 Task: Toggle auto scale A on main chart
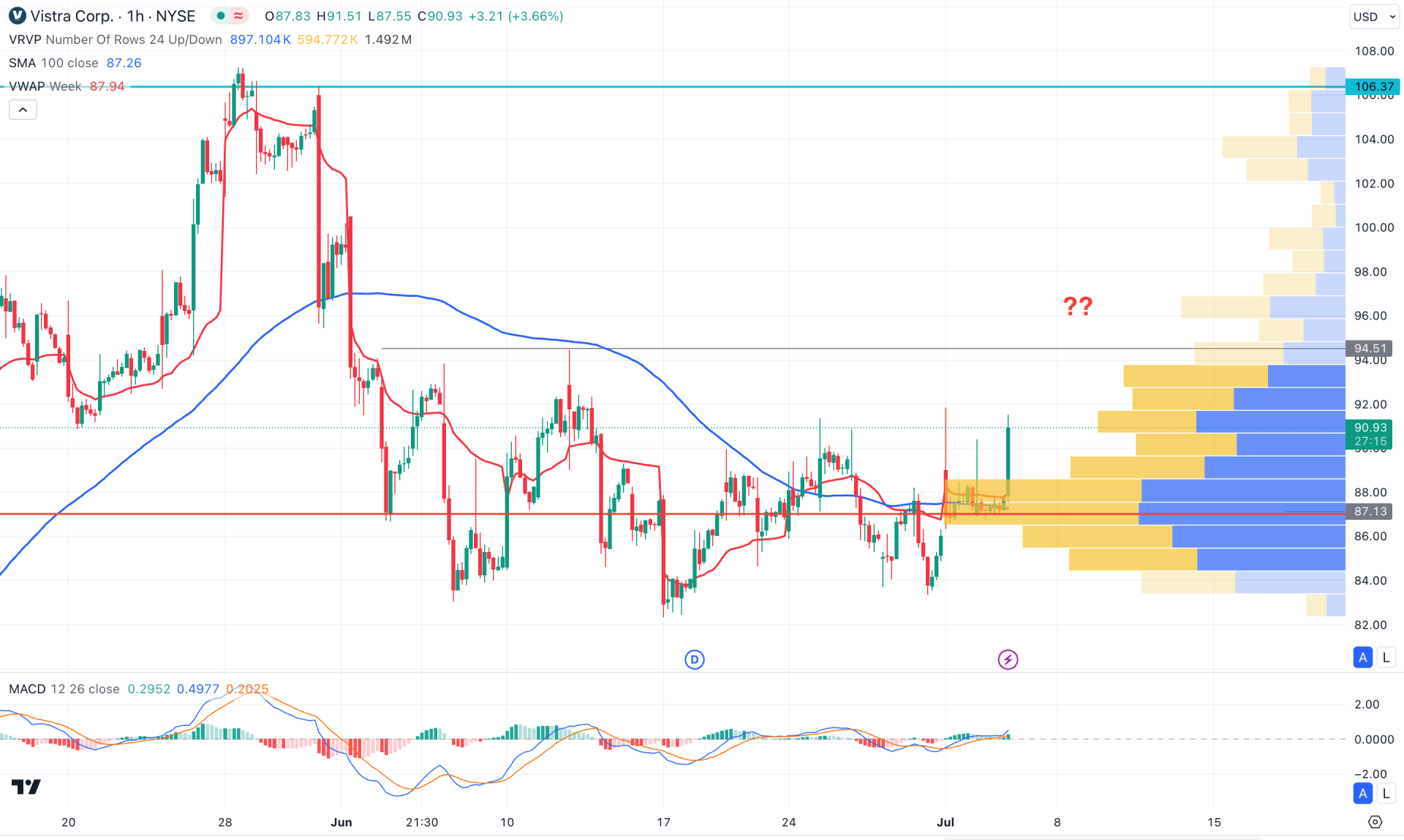point(1363,657)
